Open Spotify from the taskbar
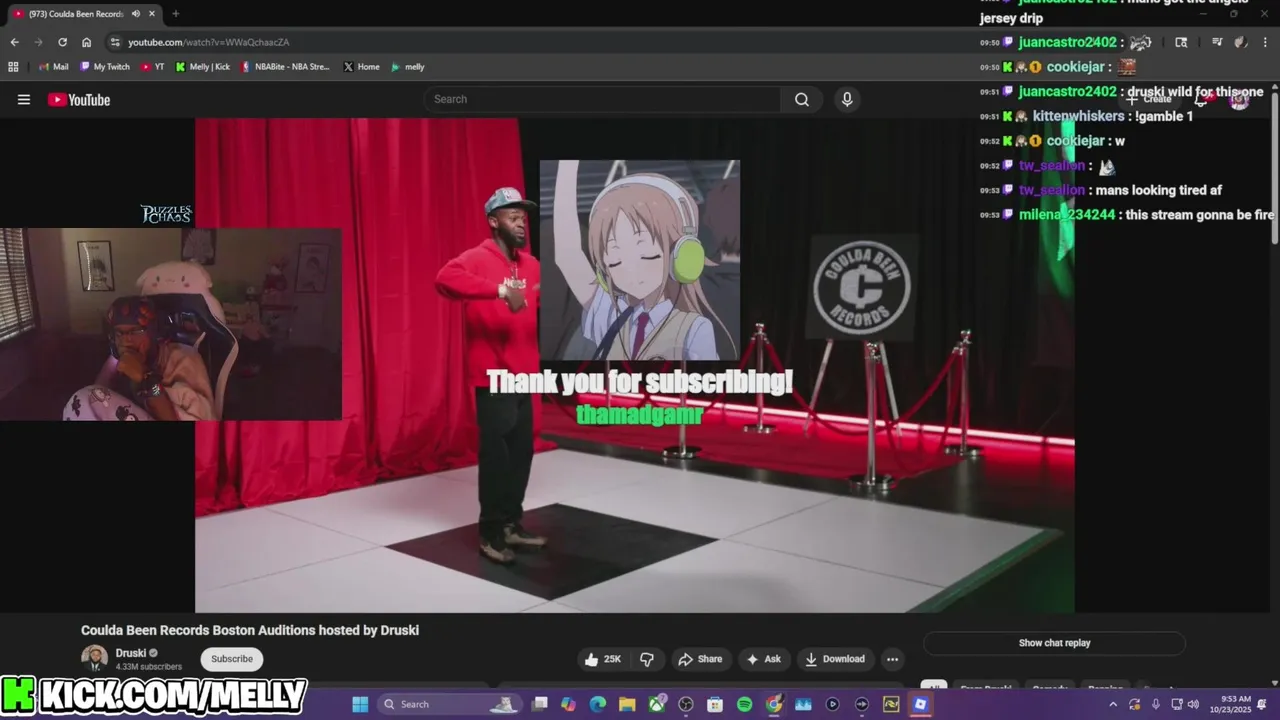 pyautogui.click(x=744, y=704)
